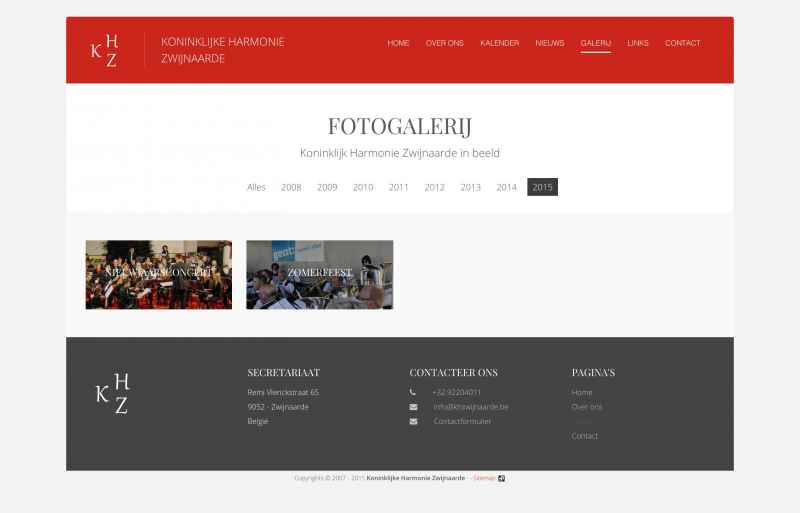Click the SECRETARIAAT footer heading
This screenshot has width=800, height=513.
pyautogui.click(x=284, y=373)
